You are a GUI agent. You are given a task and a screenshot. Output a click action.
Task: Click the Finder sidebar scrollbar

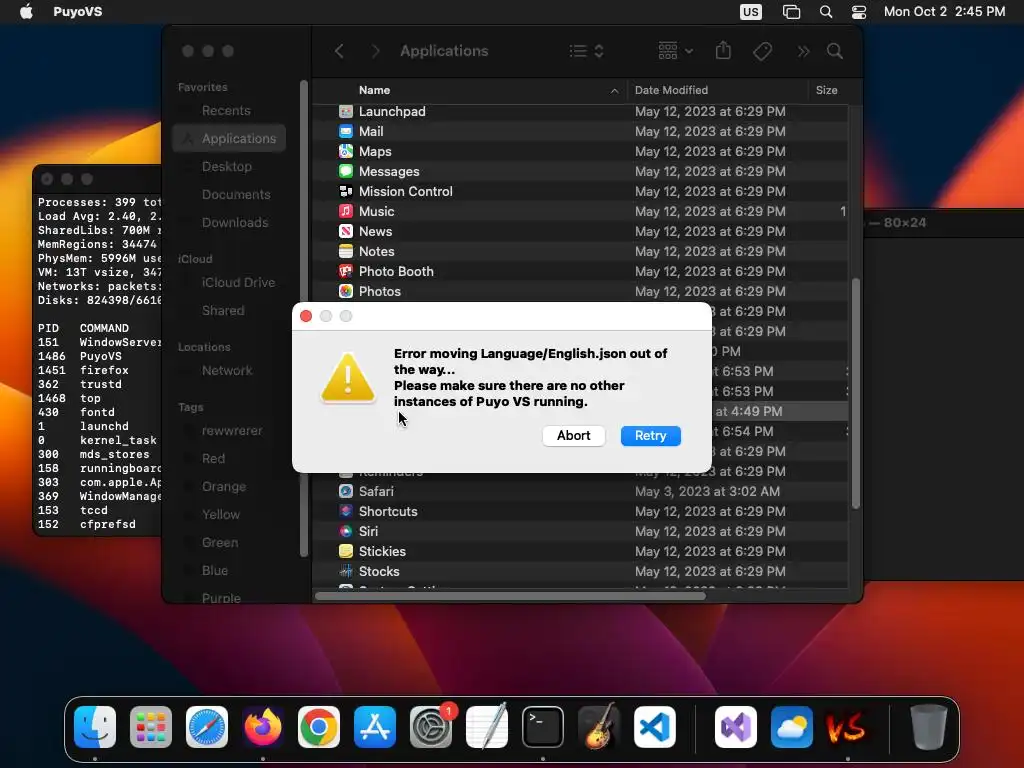tap(304, 318)
